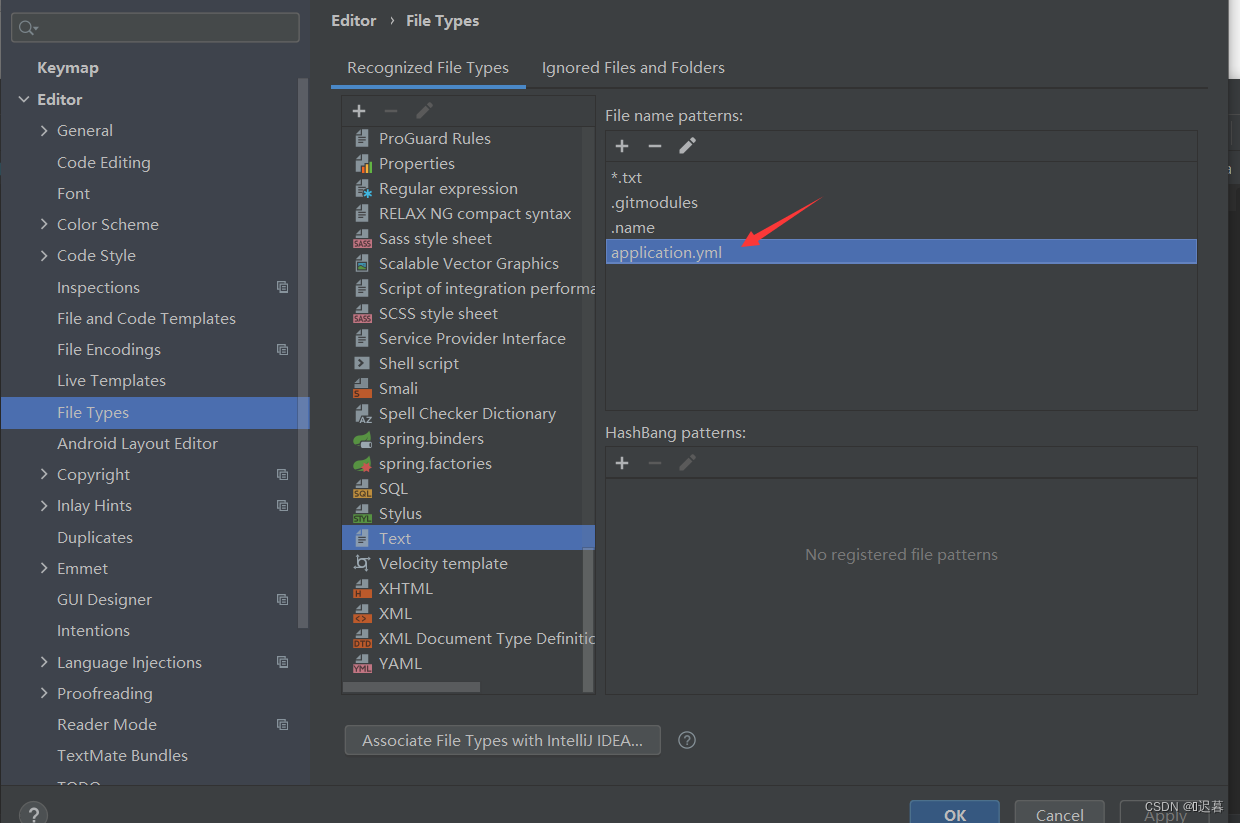Click the help icon in dialog corner
Screen dimensions: 1240x823
33,815
